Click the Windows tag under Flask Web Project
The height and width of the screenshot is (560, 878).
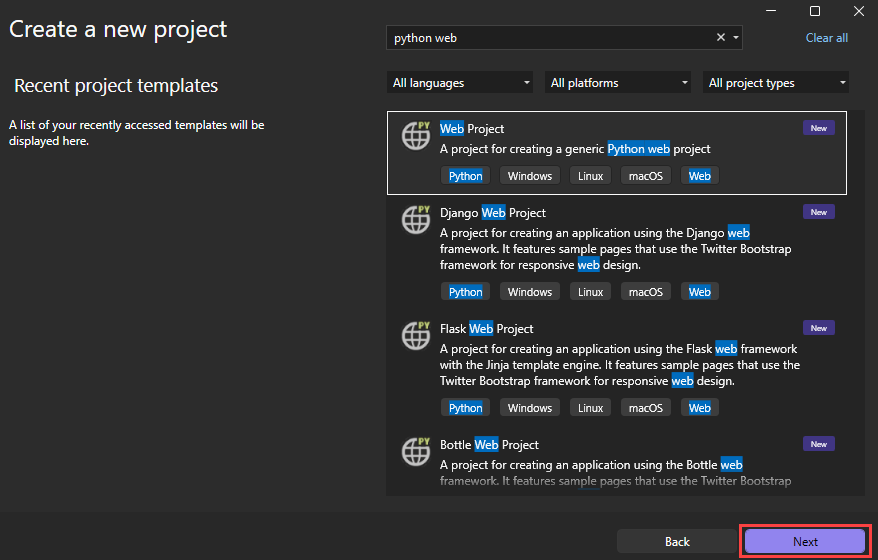coord(530,408)
